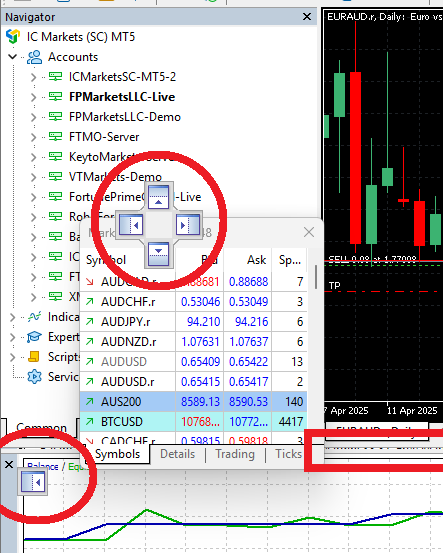The height and width of the screenshot is (553, 443).
Task: Select the FPMarketsLLC-Live account label
Action: (x=122, y=97)
